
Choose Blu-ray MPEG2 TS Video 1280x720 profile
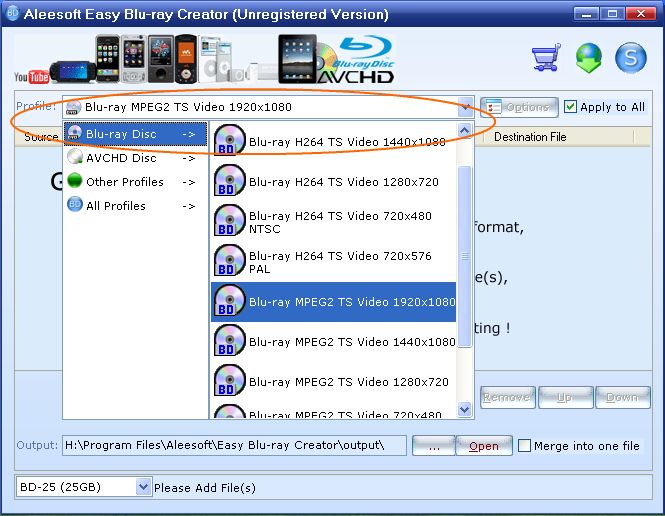333,381
